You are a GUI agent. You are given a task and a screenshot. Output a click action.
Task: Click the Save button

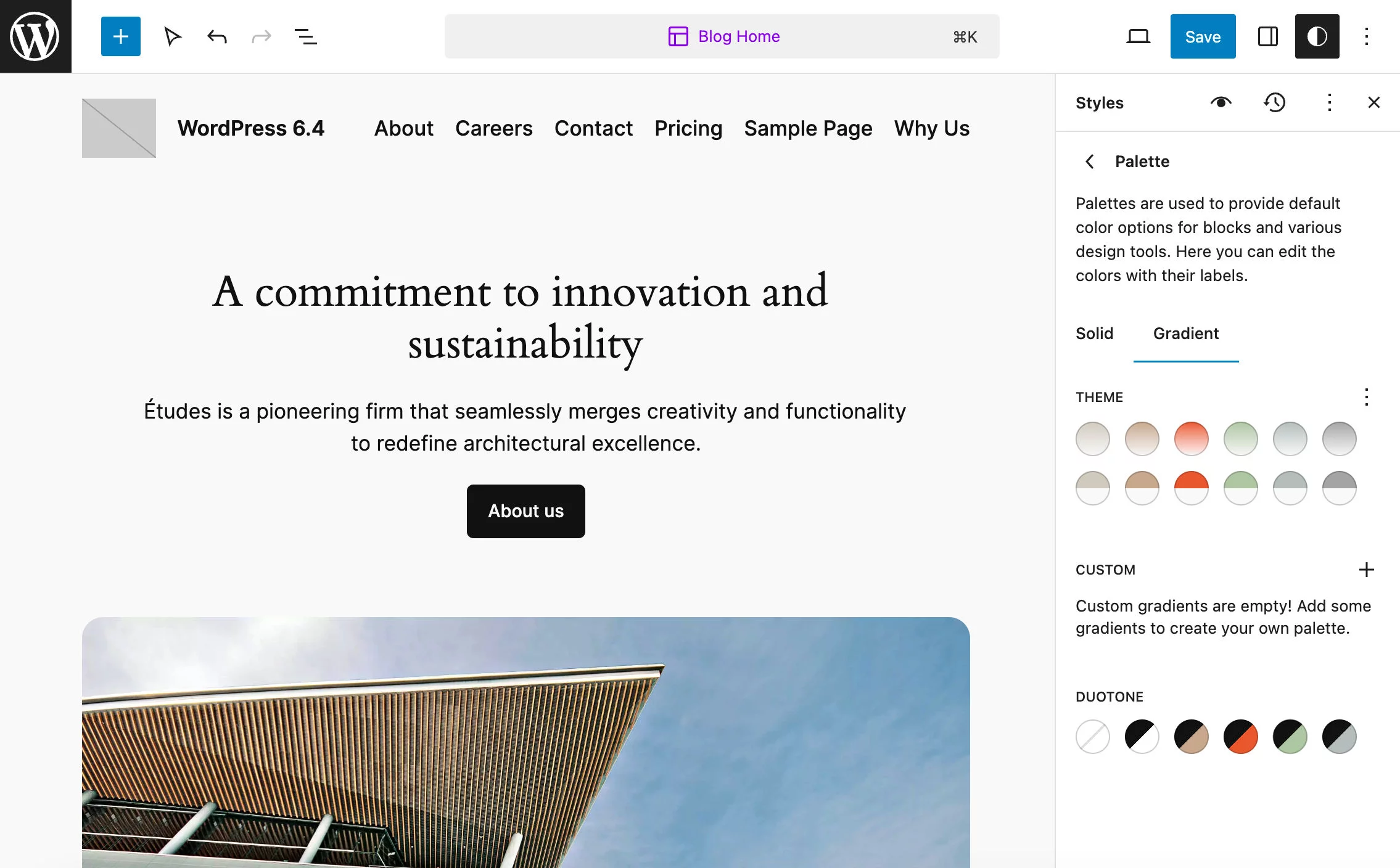(1203, 36)
